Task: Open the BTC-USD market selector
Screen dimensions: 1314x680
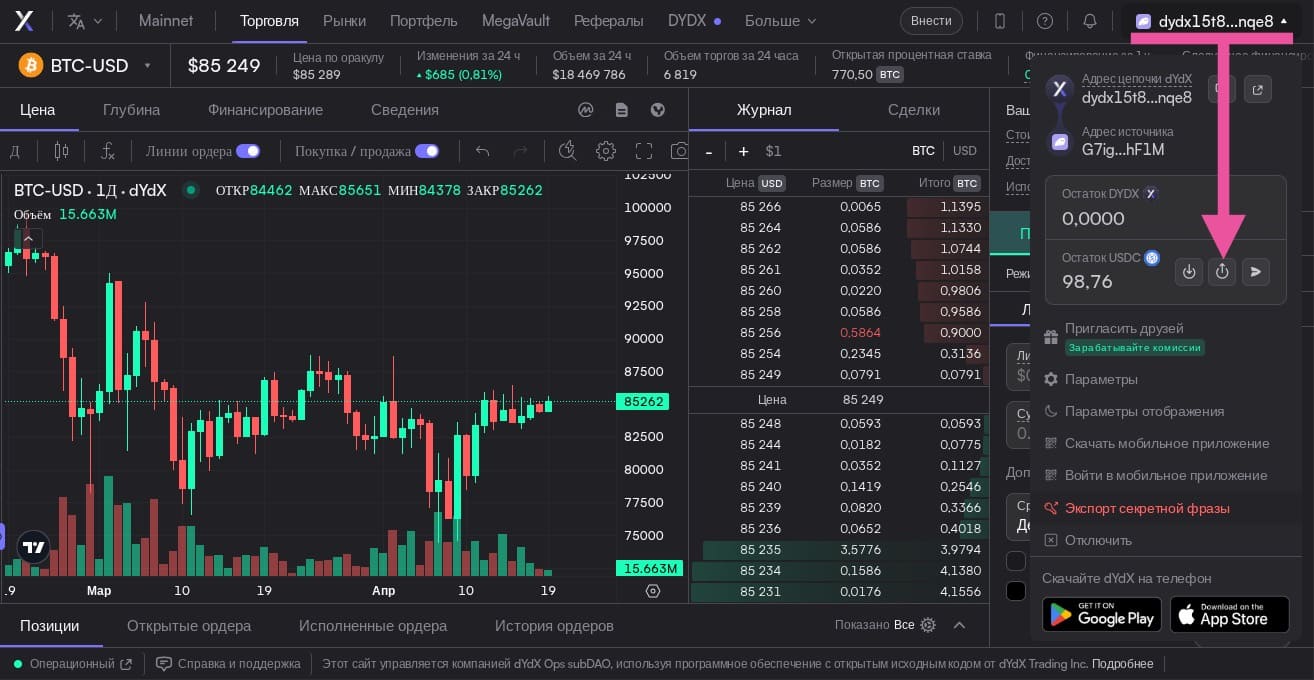Action: point(84,66)
